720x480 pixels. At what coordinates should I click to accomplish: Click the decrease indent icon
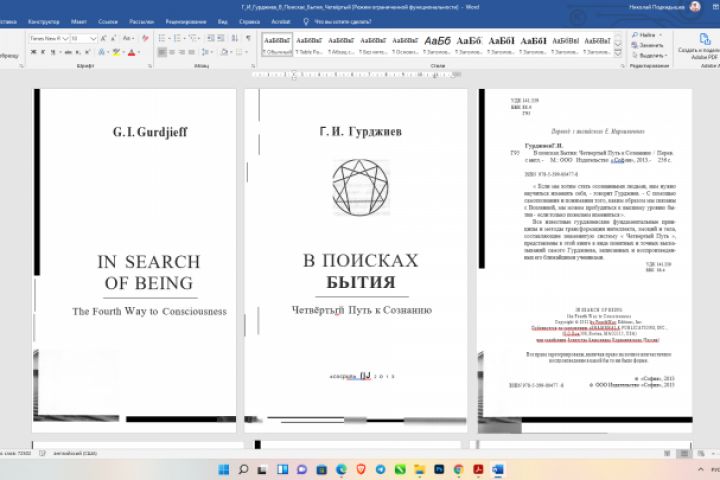pos(211,38)
